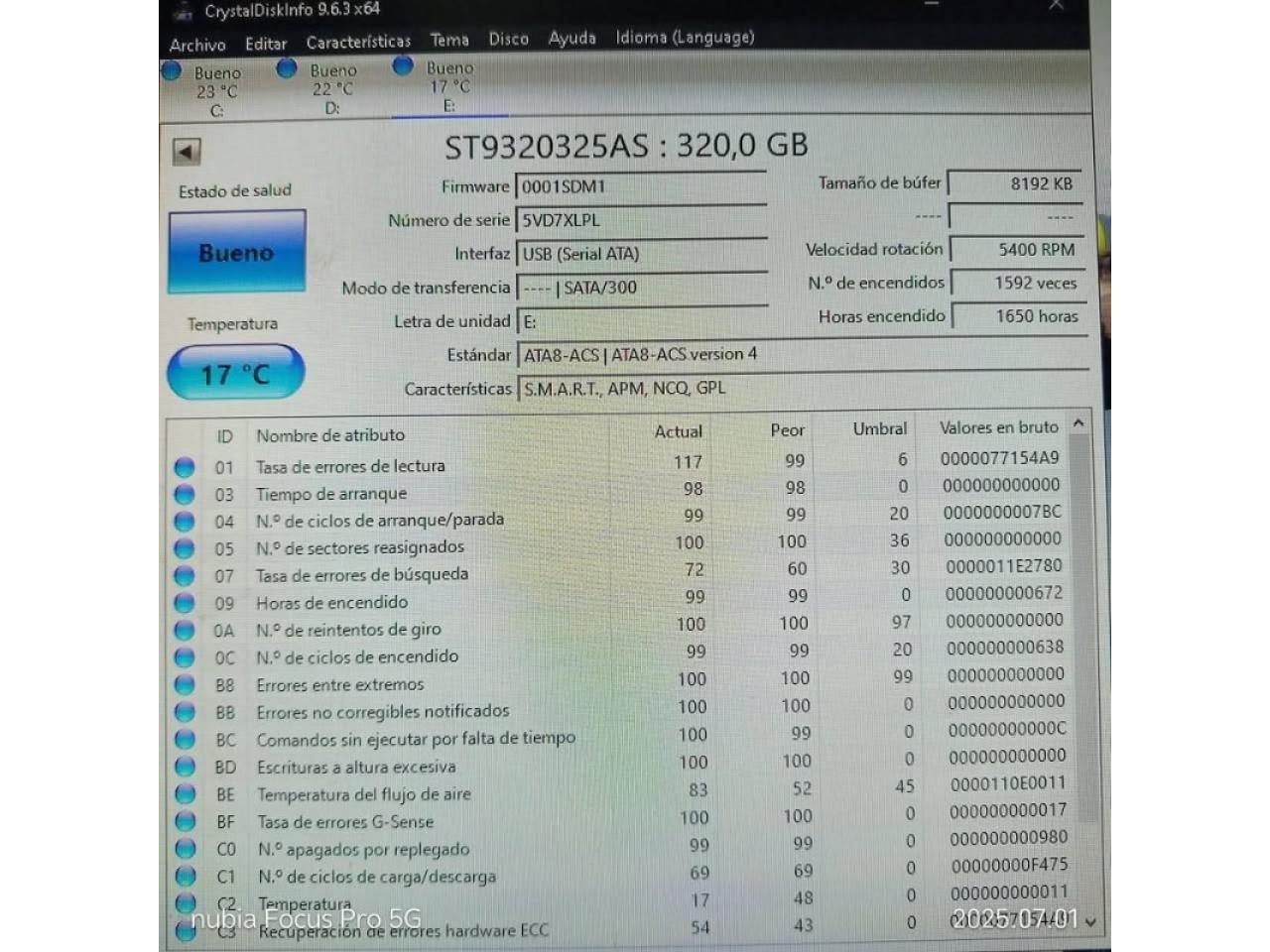Click status icon for Escrituras a altura excesiva

(x=185, y=767)
